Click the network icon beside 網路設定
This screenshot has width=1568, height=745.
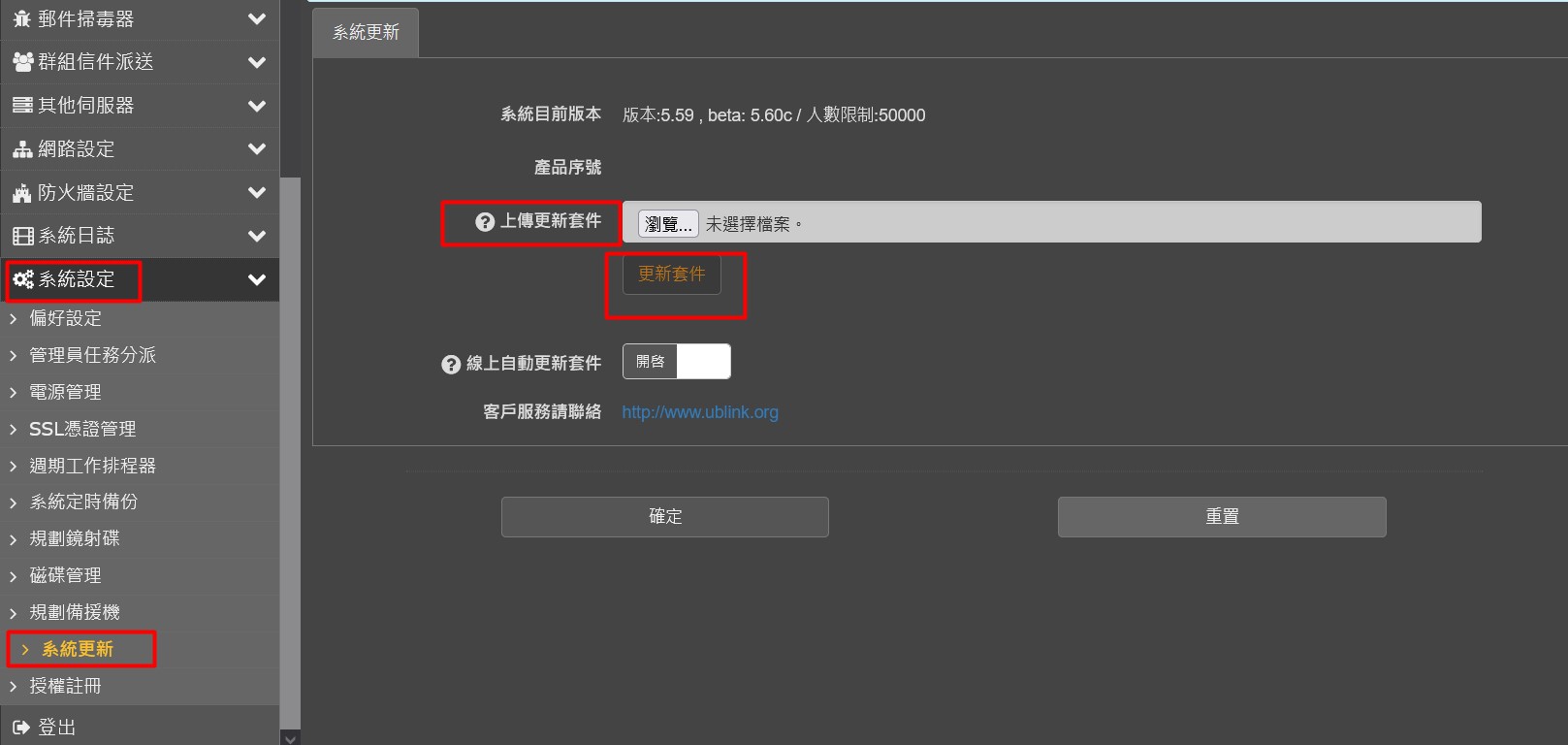tap(22, 149)
